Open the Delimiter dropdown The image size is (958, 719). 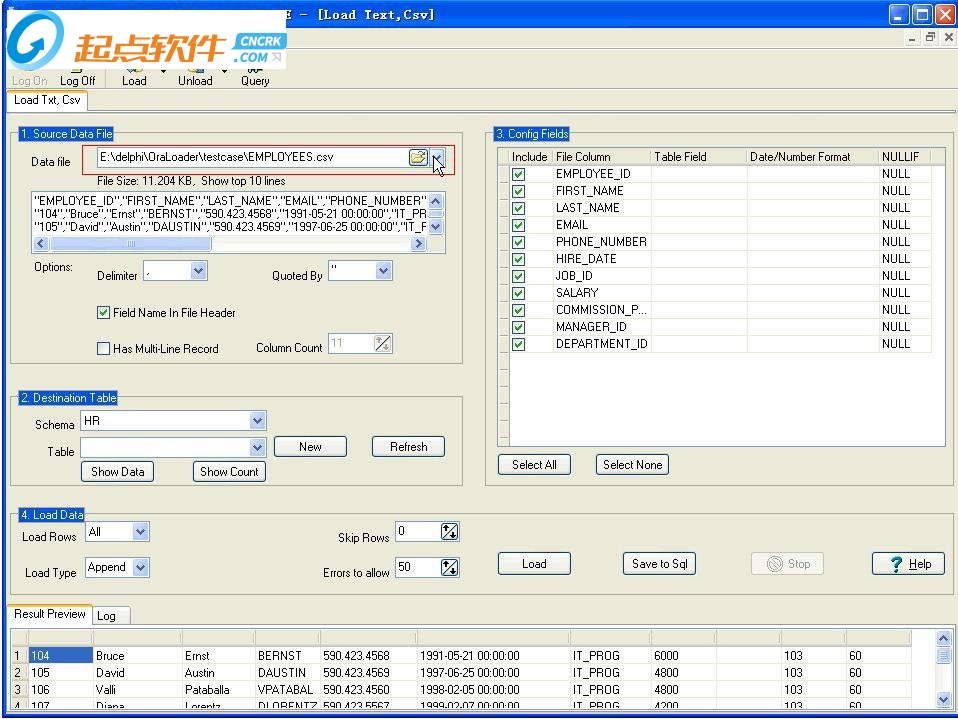coord(198,271)
